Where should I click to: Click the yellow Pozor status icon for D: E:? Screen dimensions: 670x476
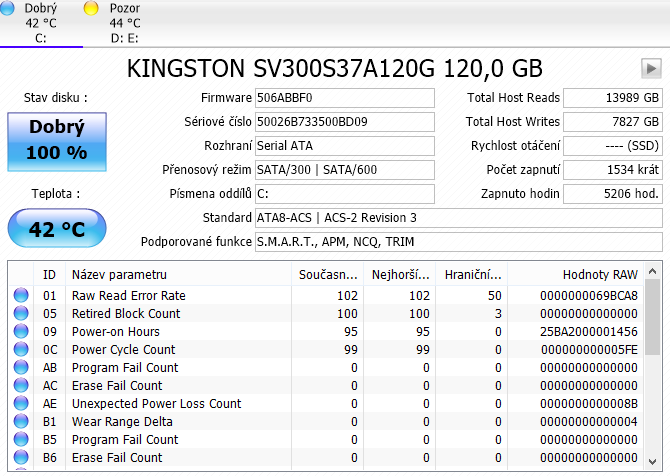91,8
